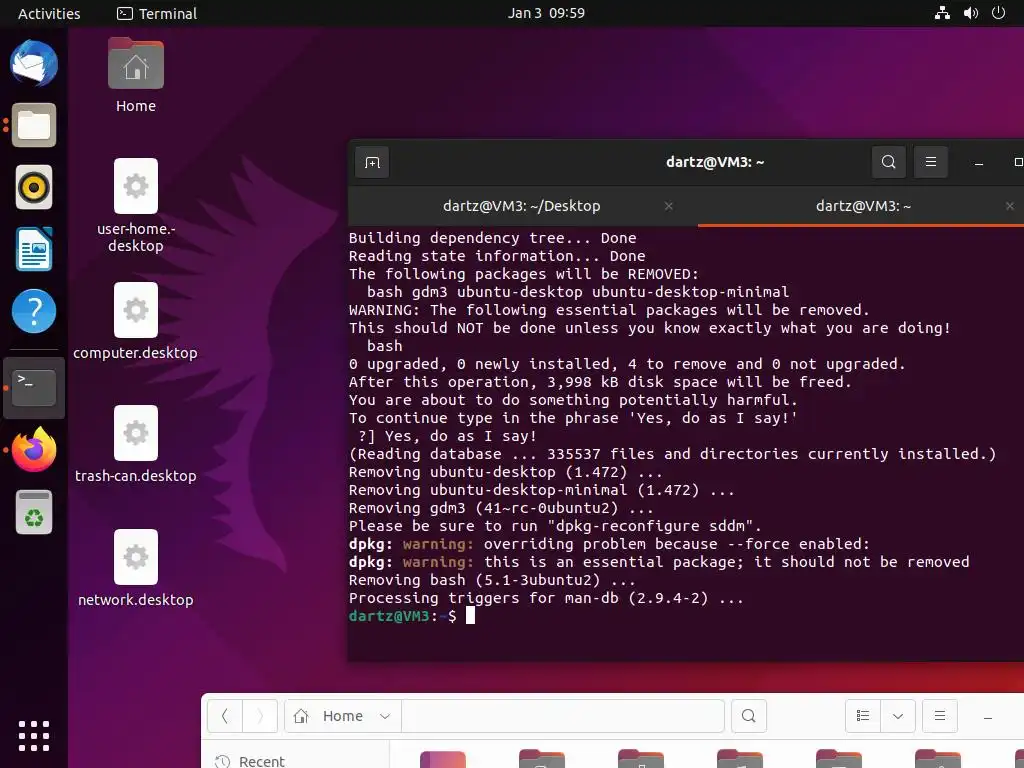Add a new tab in Terminal

coord(372,162)
